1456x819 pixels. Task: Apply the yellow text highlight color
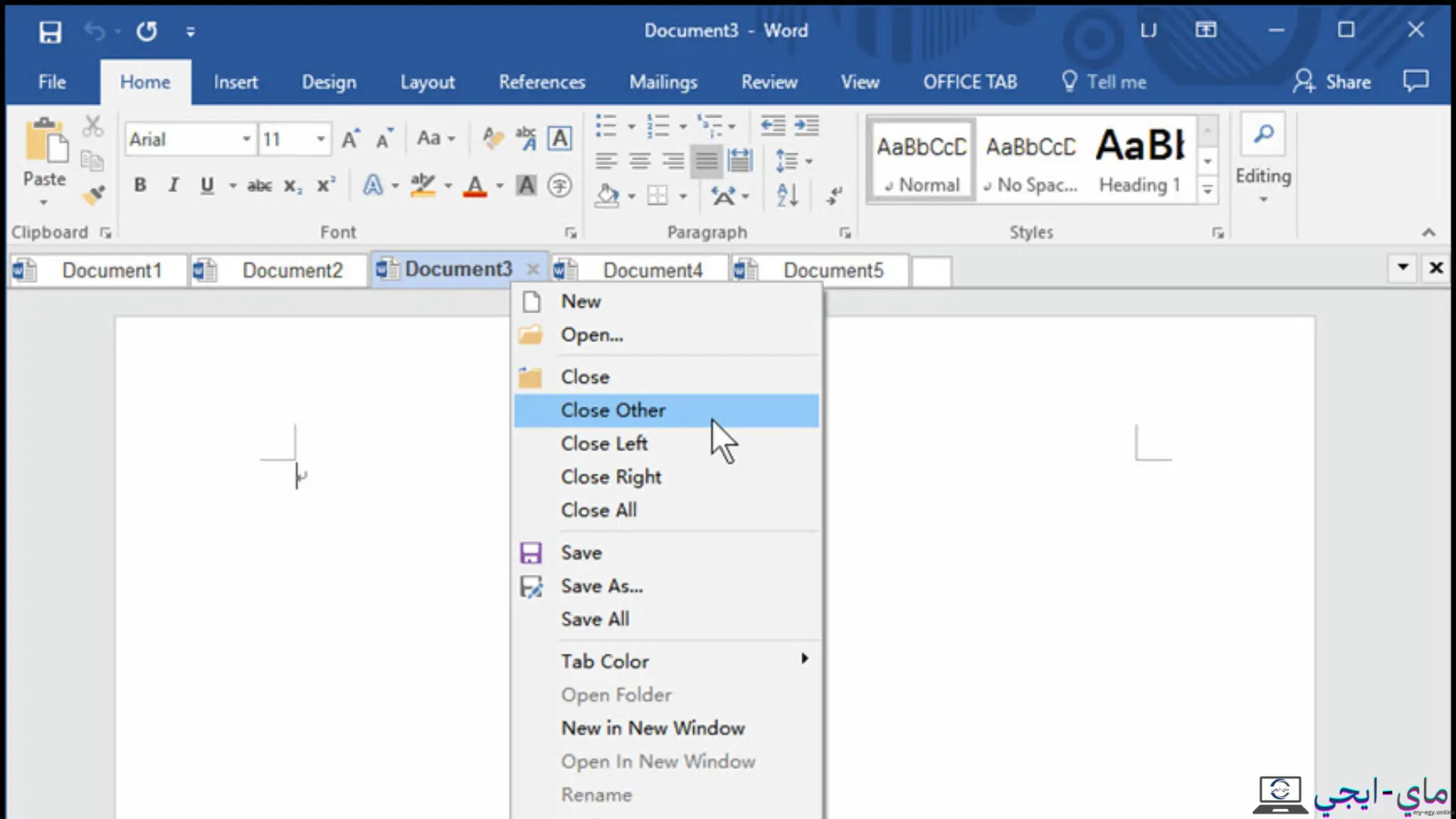tap(422, 185)
